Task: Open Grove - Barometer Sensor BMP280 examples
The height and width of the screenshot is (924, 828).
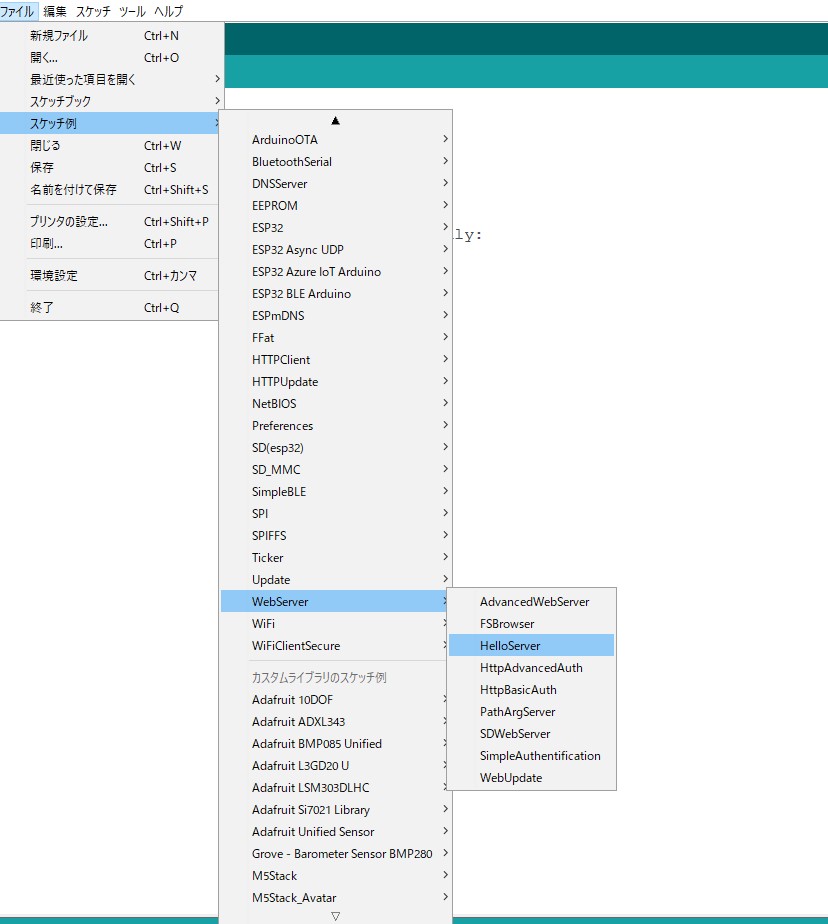Action: tap(335, 854)
